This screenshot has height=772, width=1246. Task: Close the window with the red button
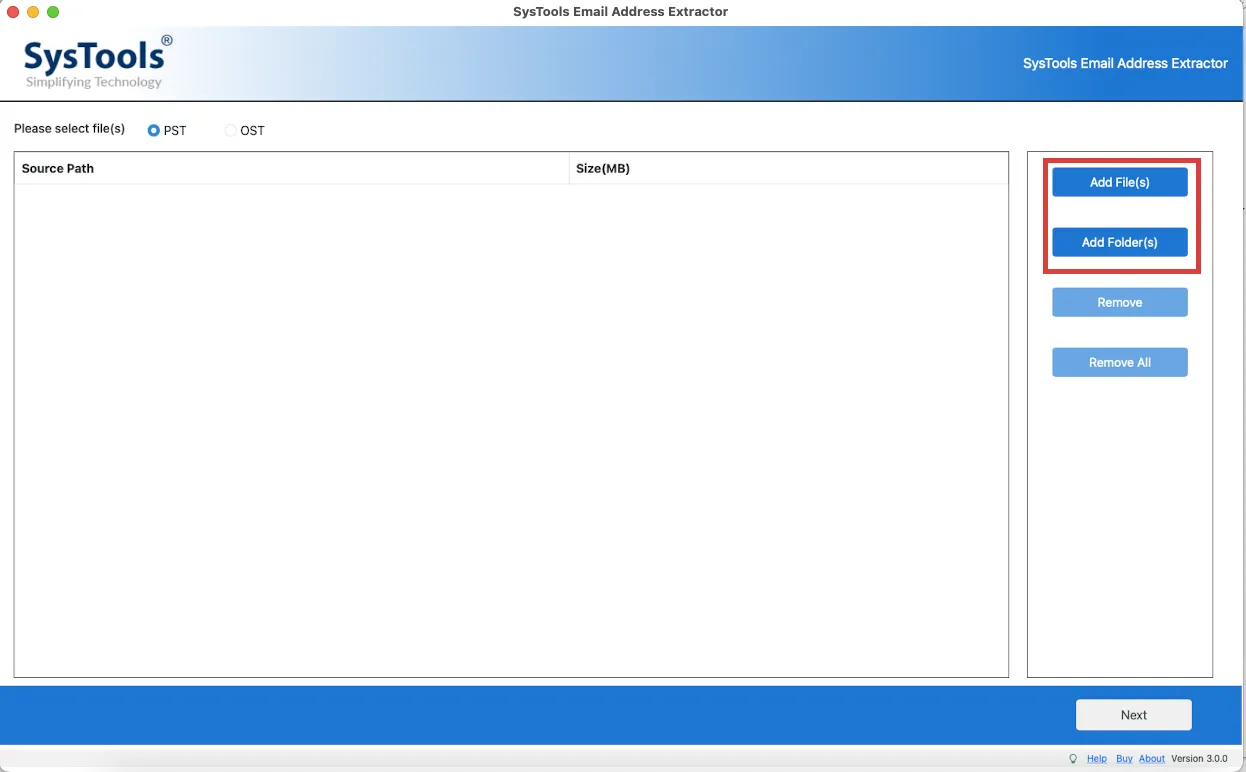[x=13, y=12]
